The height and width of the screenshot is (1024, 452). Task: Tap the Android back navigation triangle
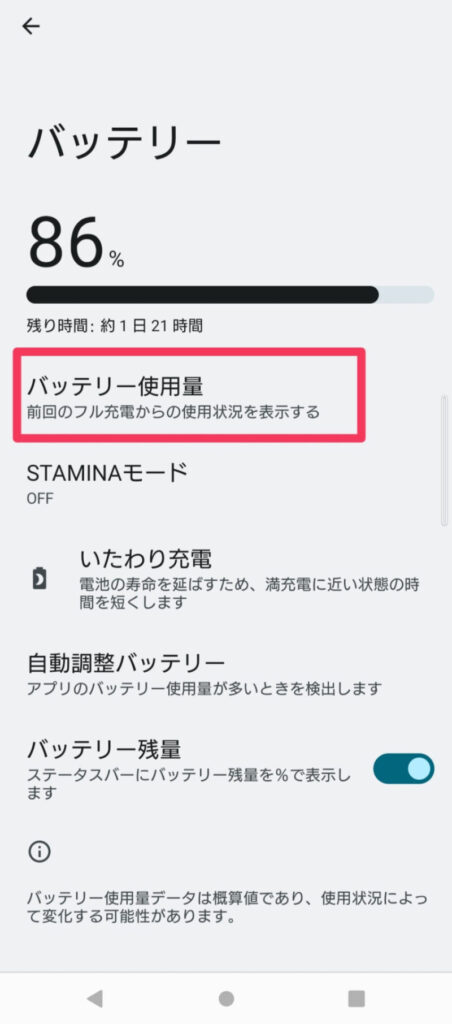(95, 998)
